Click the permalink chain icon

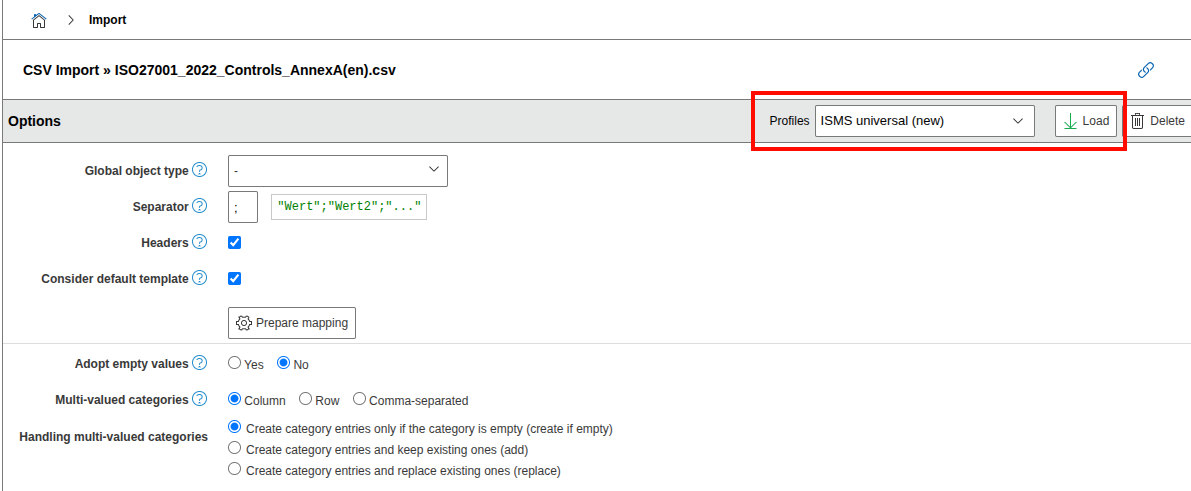(1146, 70)
